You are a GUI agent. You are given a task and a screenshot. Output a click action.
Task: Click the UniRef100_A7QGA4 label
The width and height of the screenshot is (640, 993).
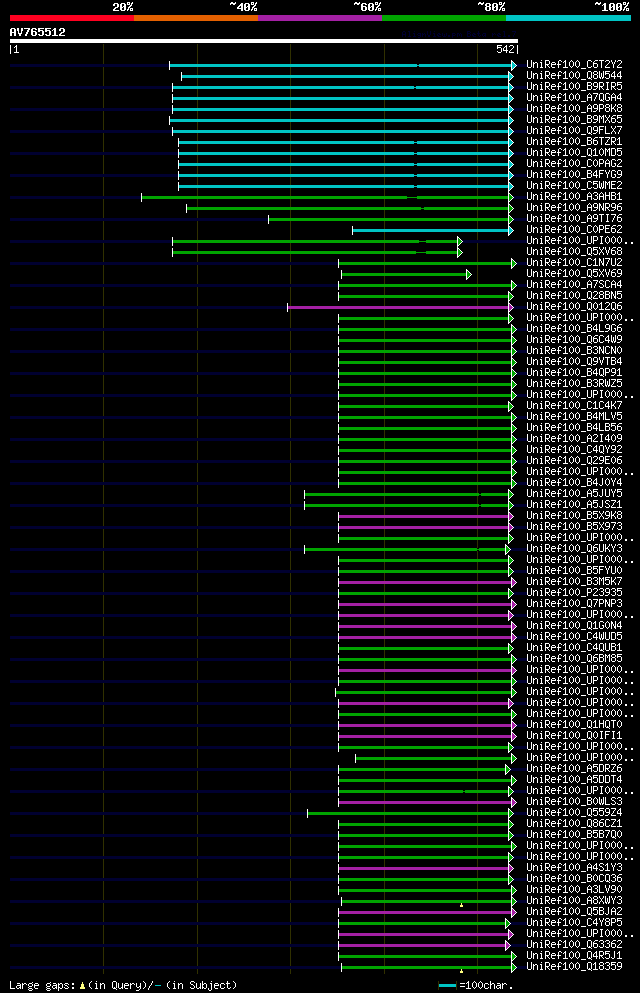[x=574, y=98]
